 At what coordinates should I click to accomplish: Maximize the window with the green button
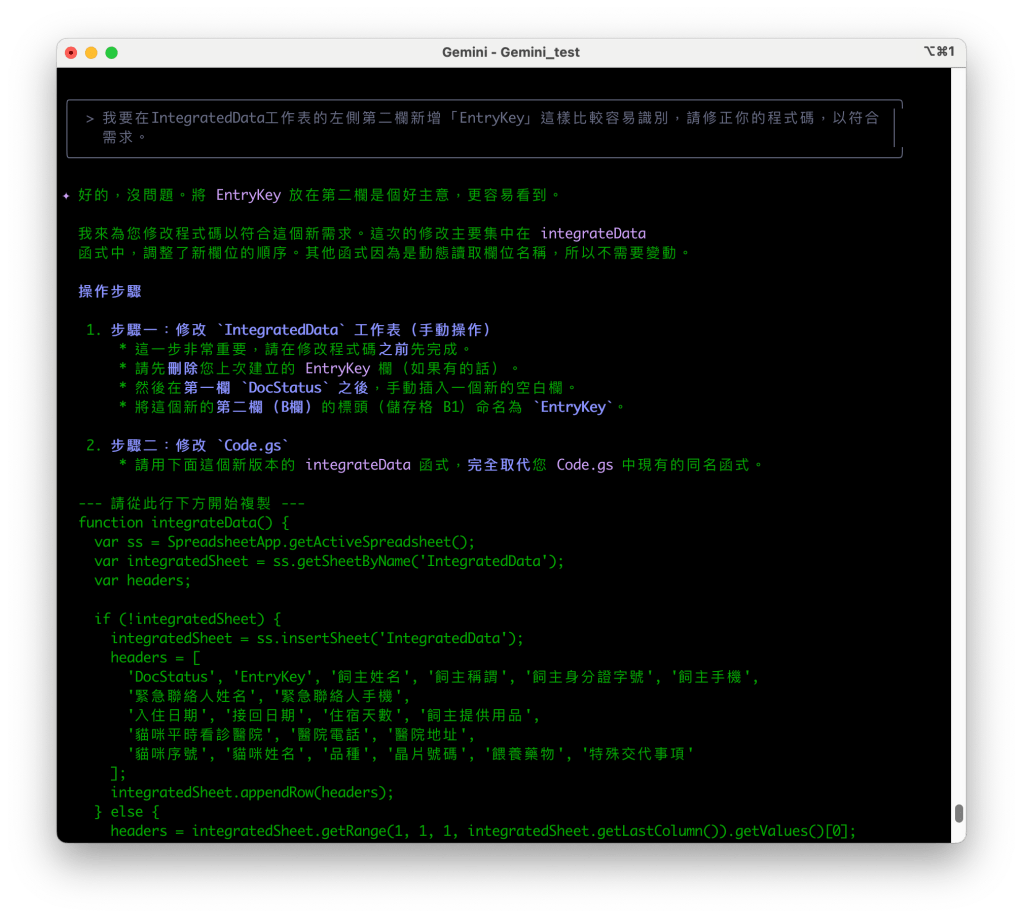[111, 52]
